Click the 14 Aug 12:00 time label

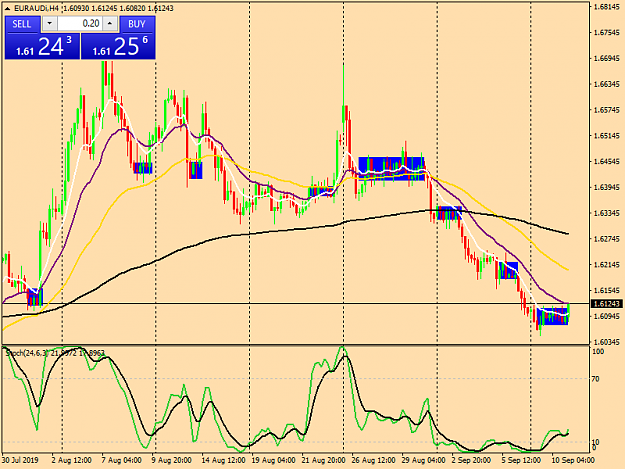223,460
